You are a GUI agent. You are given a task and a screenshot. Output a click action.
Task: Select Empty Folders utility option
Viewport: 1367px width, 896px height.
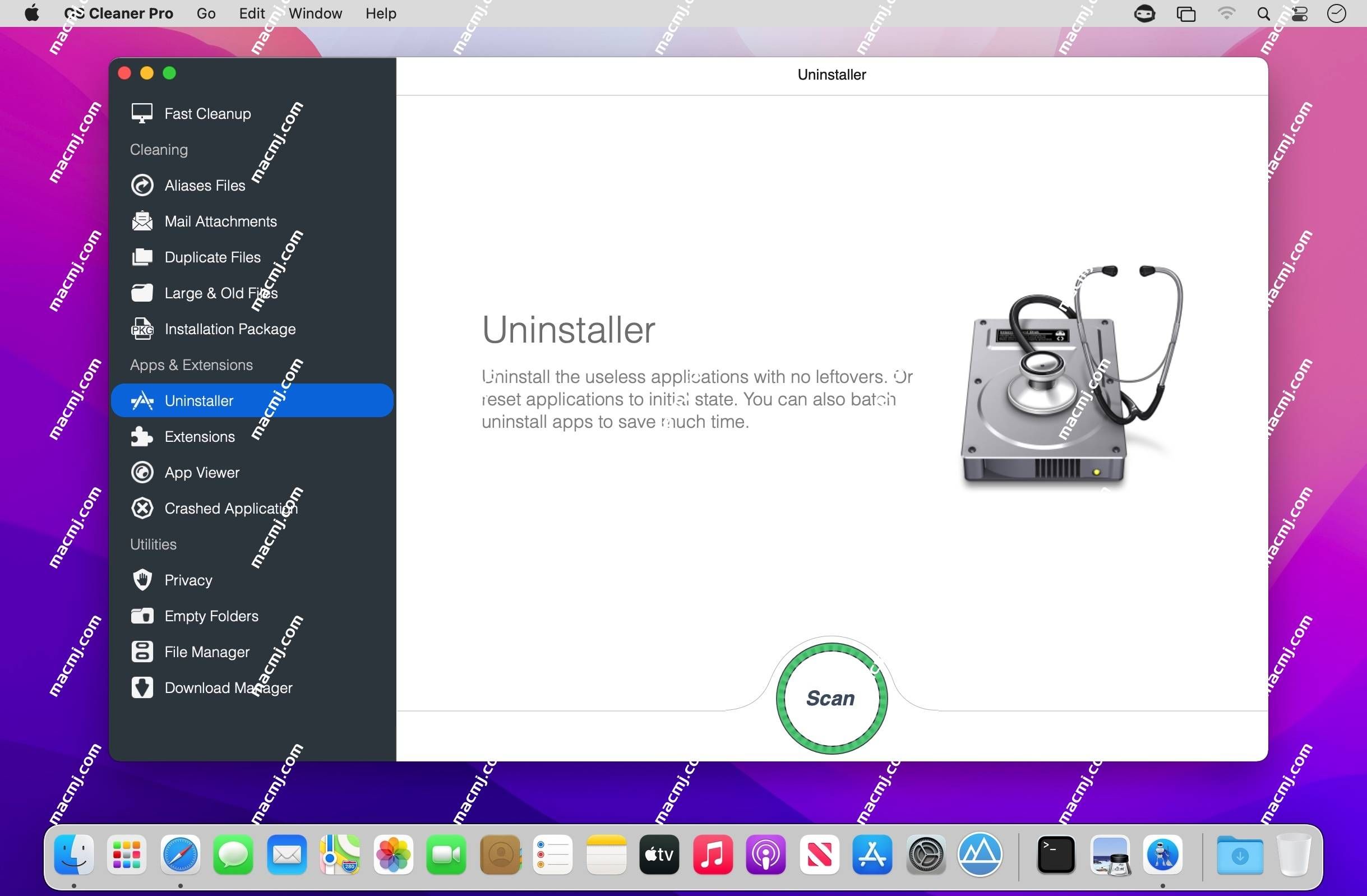tap(211, 615)
